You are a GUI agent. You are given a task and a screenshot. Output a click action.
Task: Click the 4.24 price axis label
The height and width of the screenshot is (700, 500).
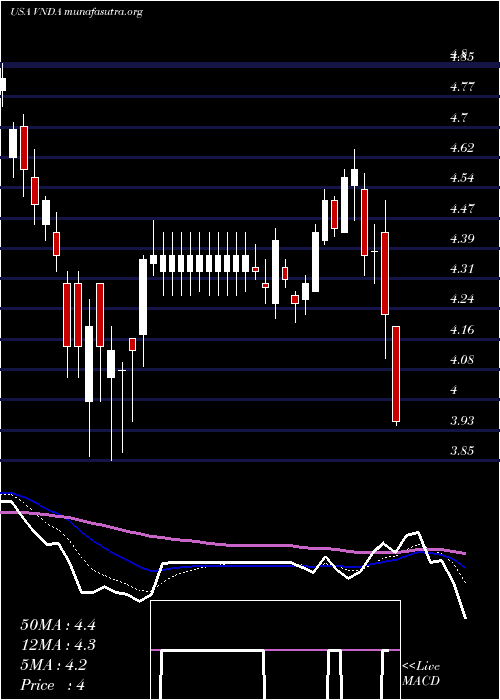[x=462, y=299]
